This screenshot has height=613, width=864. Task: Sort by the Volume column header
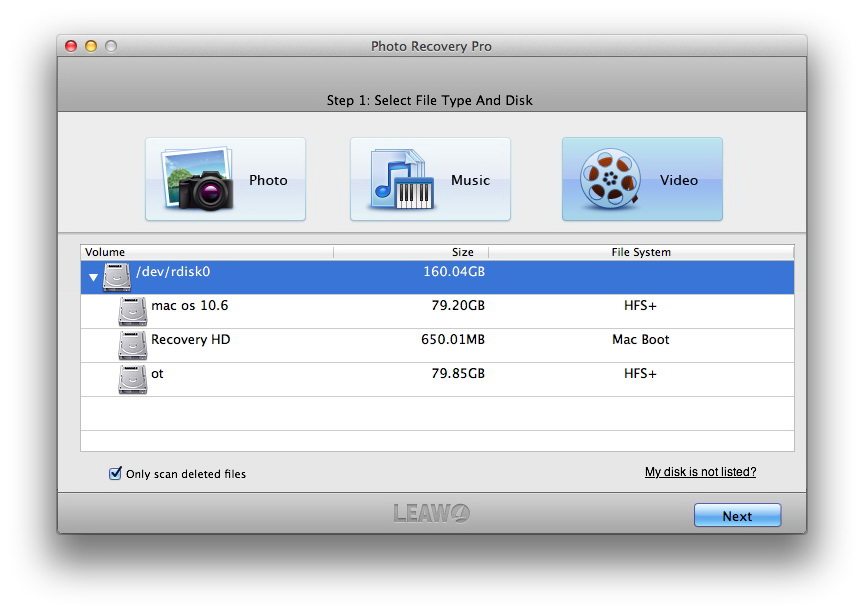(206, 252)
